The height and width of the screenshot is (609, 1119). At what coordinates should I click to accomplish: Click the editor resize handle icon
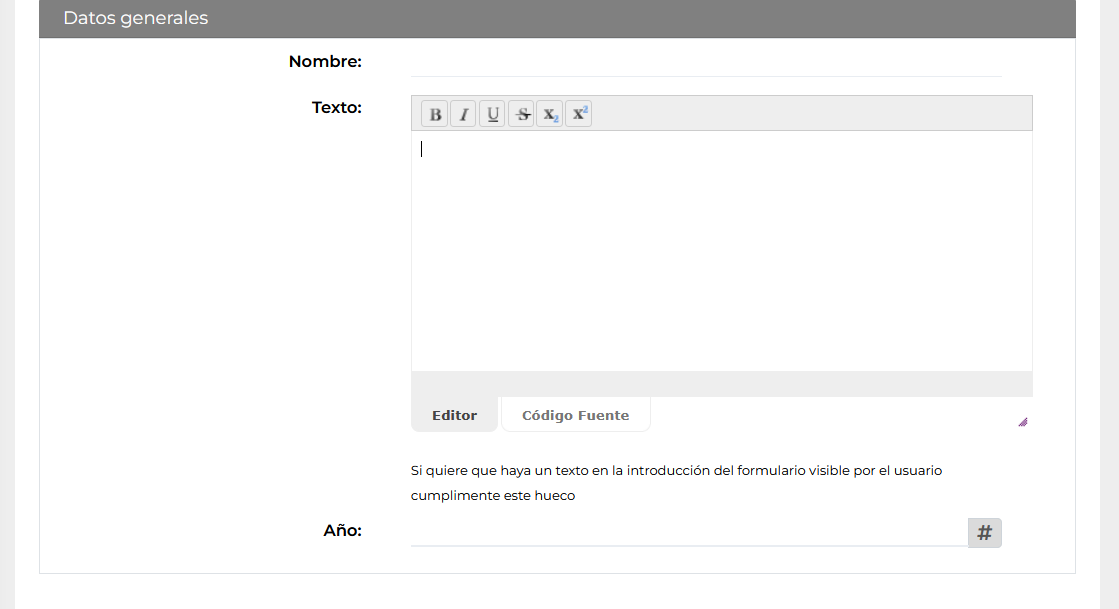[1023, 422]
